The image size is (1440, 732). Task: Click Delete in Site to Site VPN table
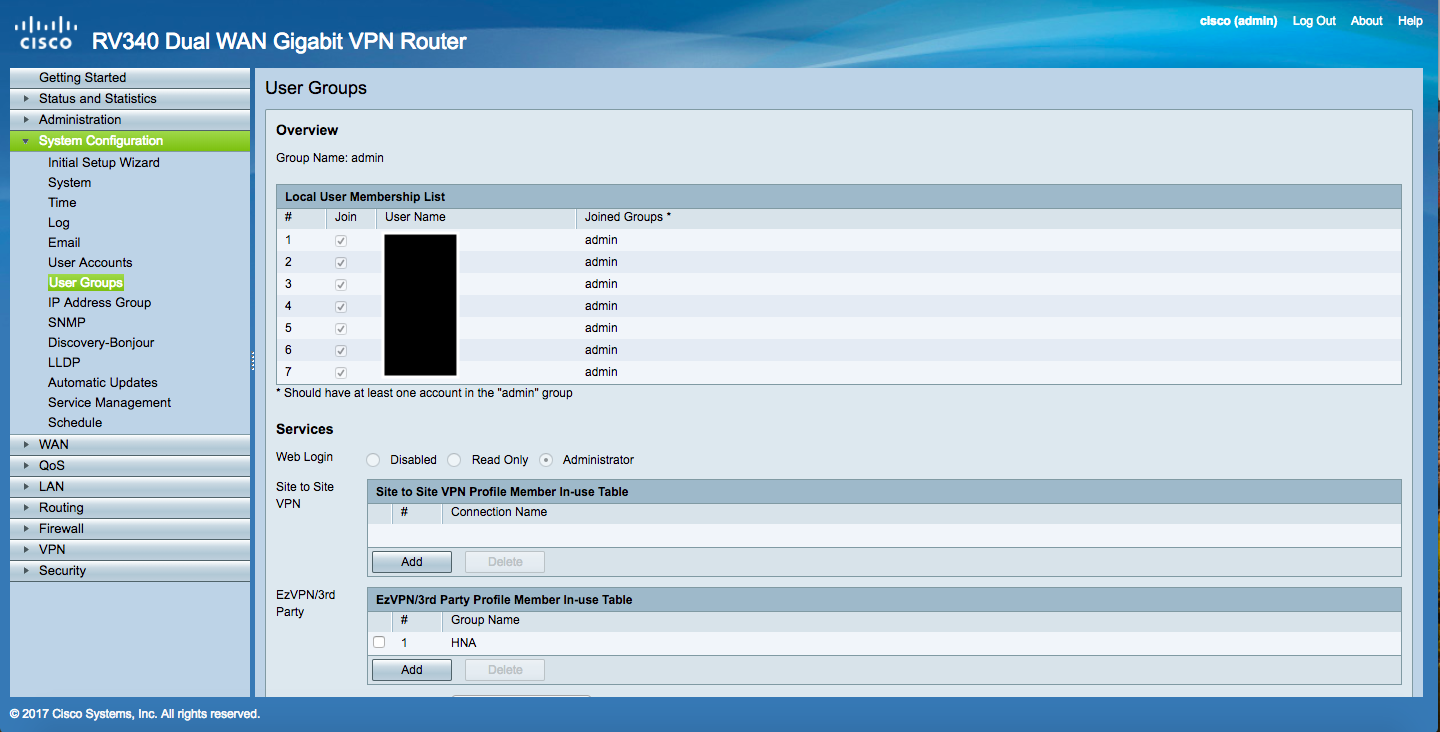(x=505, y=562)
